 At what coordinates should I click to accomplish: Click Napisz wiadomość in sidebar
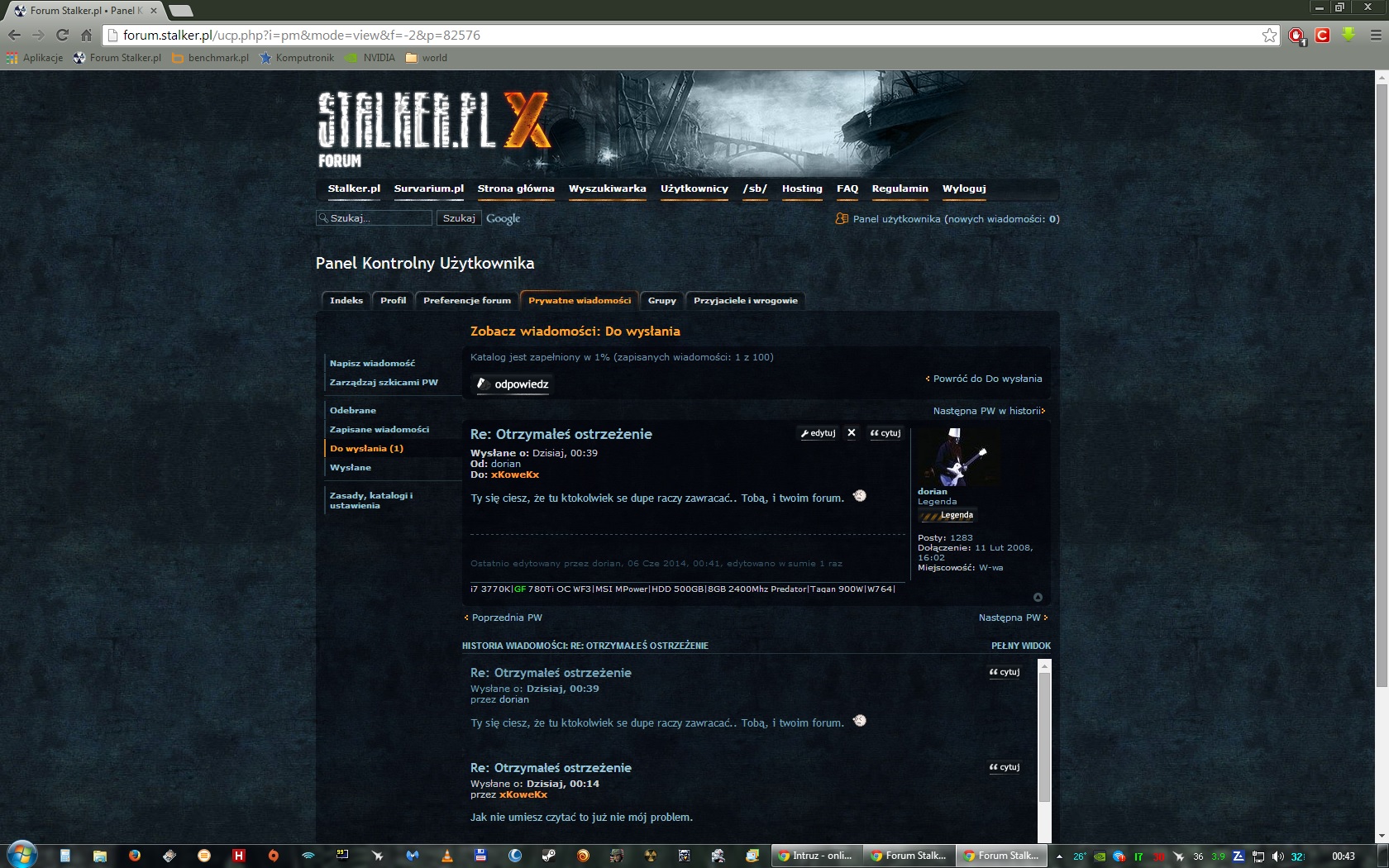[x=372, y=364]
